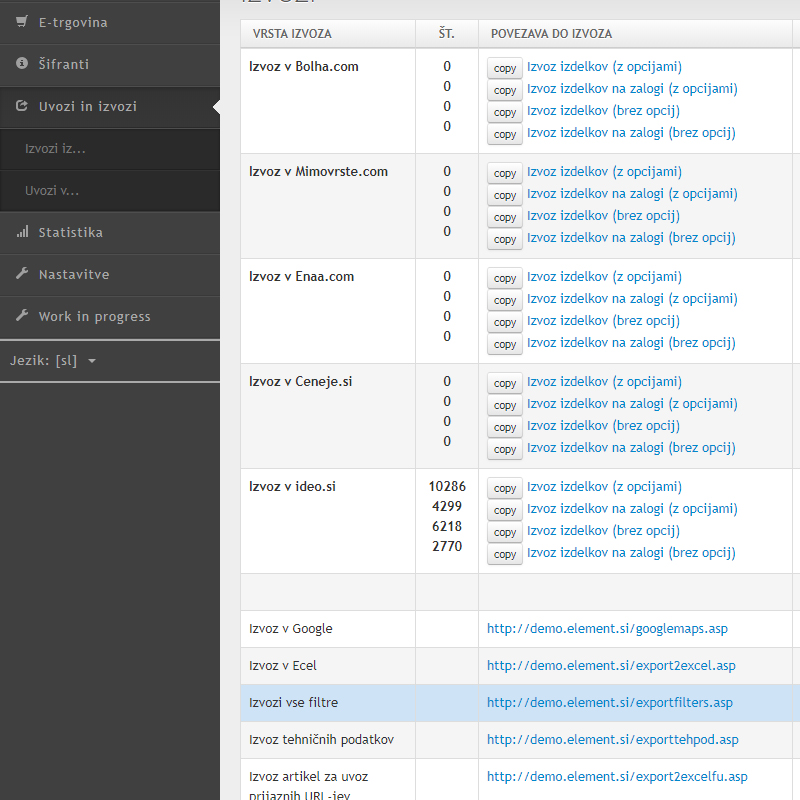Copy Enaa.com na zalogi (z opcijami) link

[x=505, y=300]
